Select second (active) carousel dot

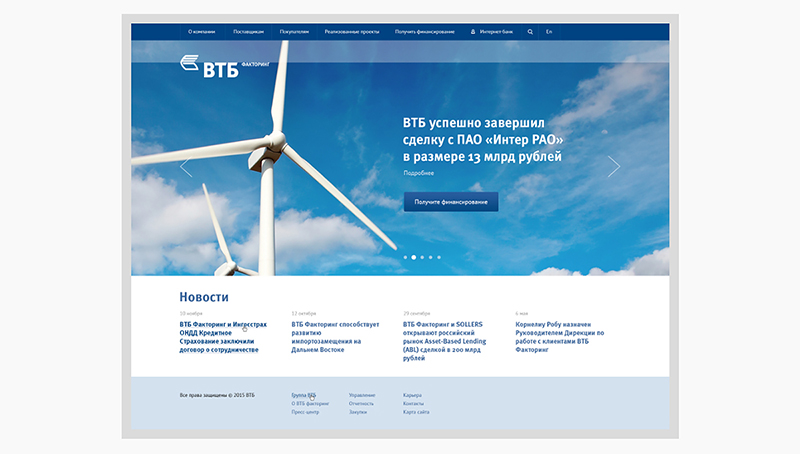click(414, 257)
